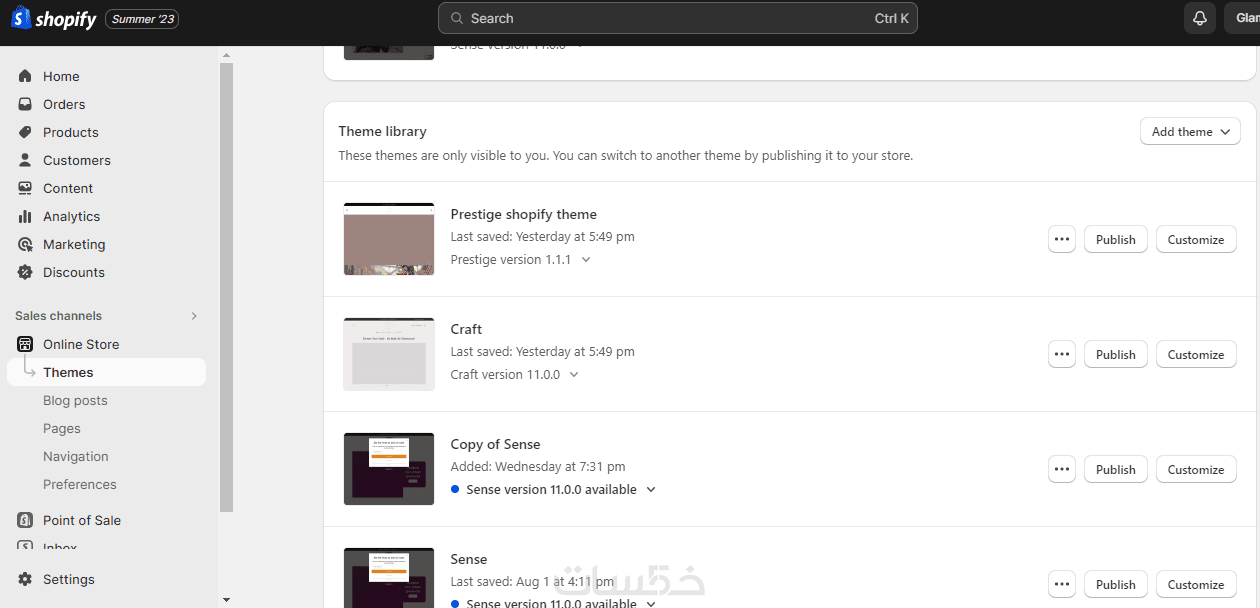Click the Discounts badge icon
The height and width of the screenshot is (608, 1260).
(x=25, y=272)
